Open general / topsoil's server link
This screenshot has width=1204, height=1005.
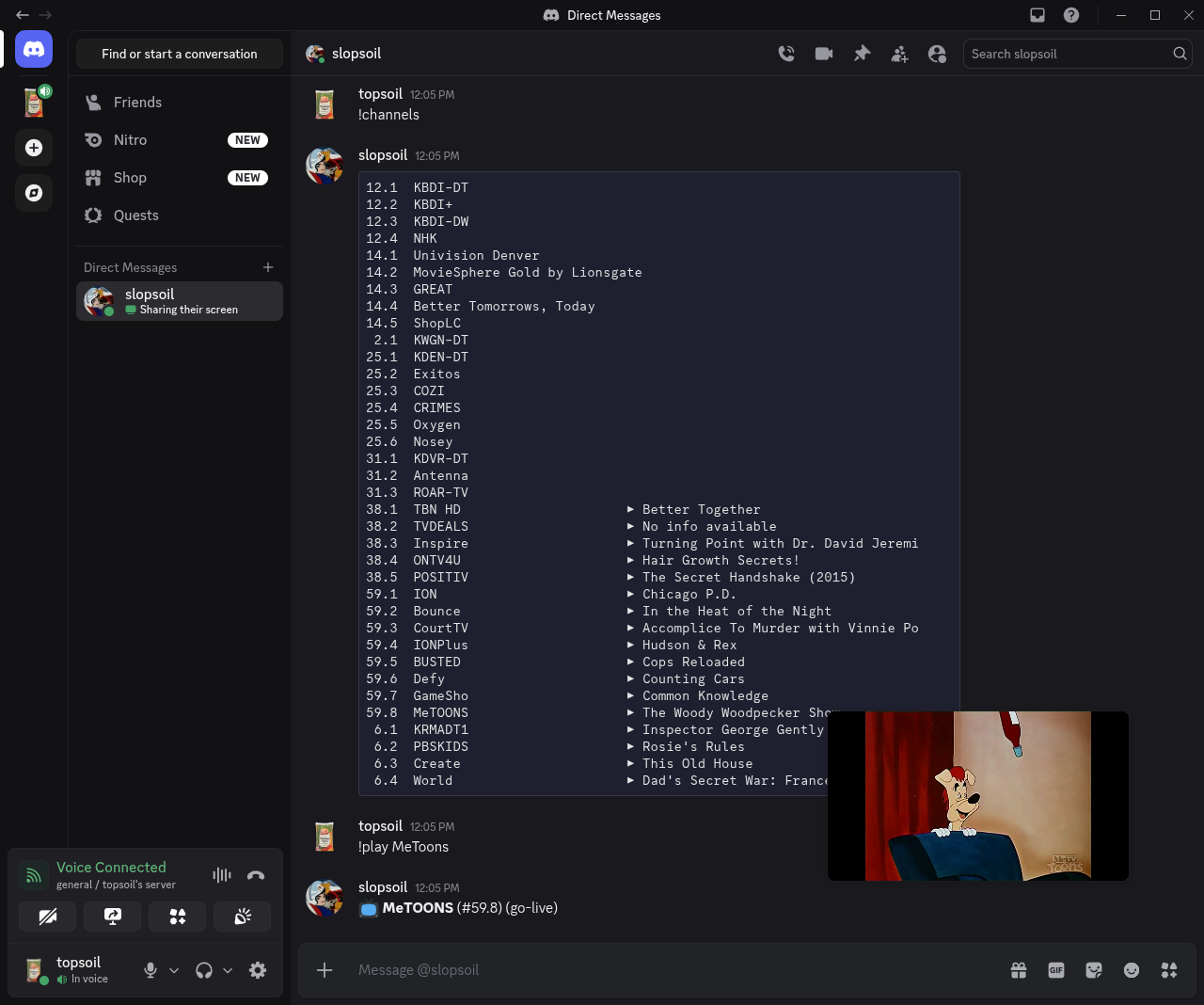point(116,885)
